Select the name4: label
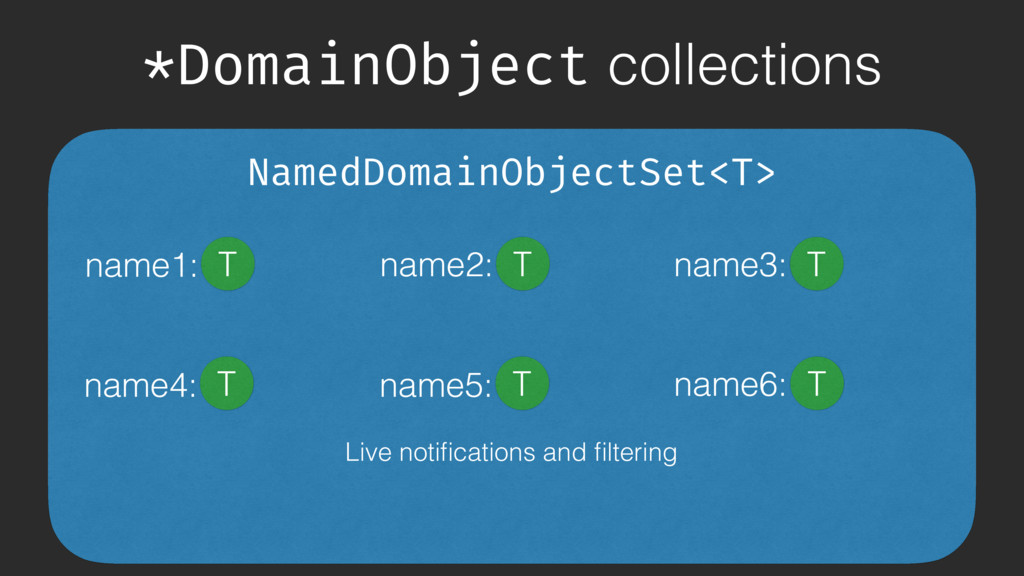Screen dimensions: 1024x576 click(x=140, y=385)
